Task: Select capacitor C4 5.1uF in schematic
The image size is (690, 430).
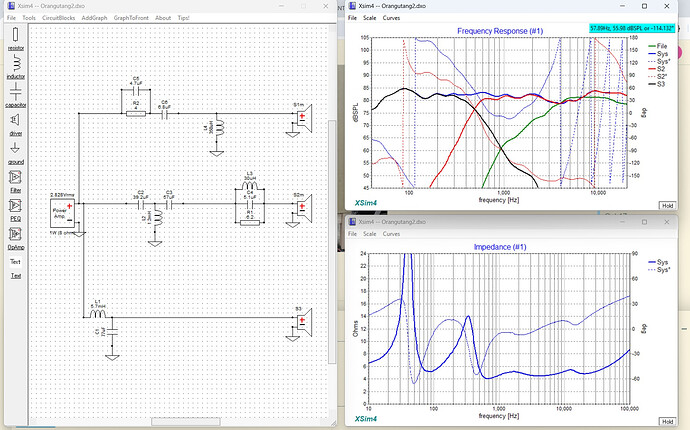Action: (250, 204)
